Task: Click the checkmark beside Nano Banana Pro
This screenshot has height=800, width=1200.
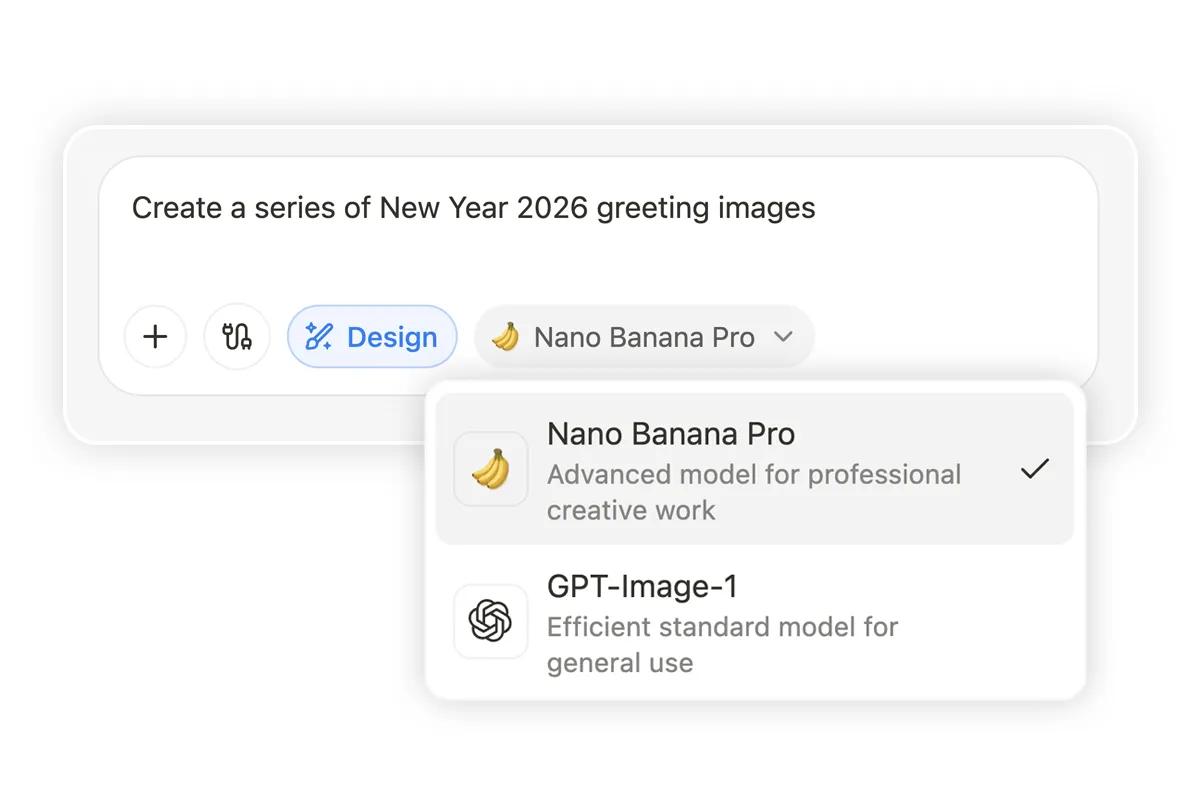Action: click(1034, 468)
